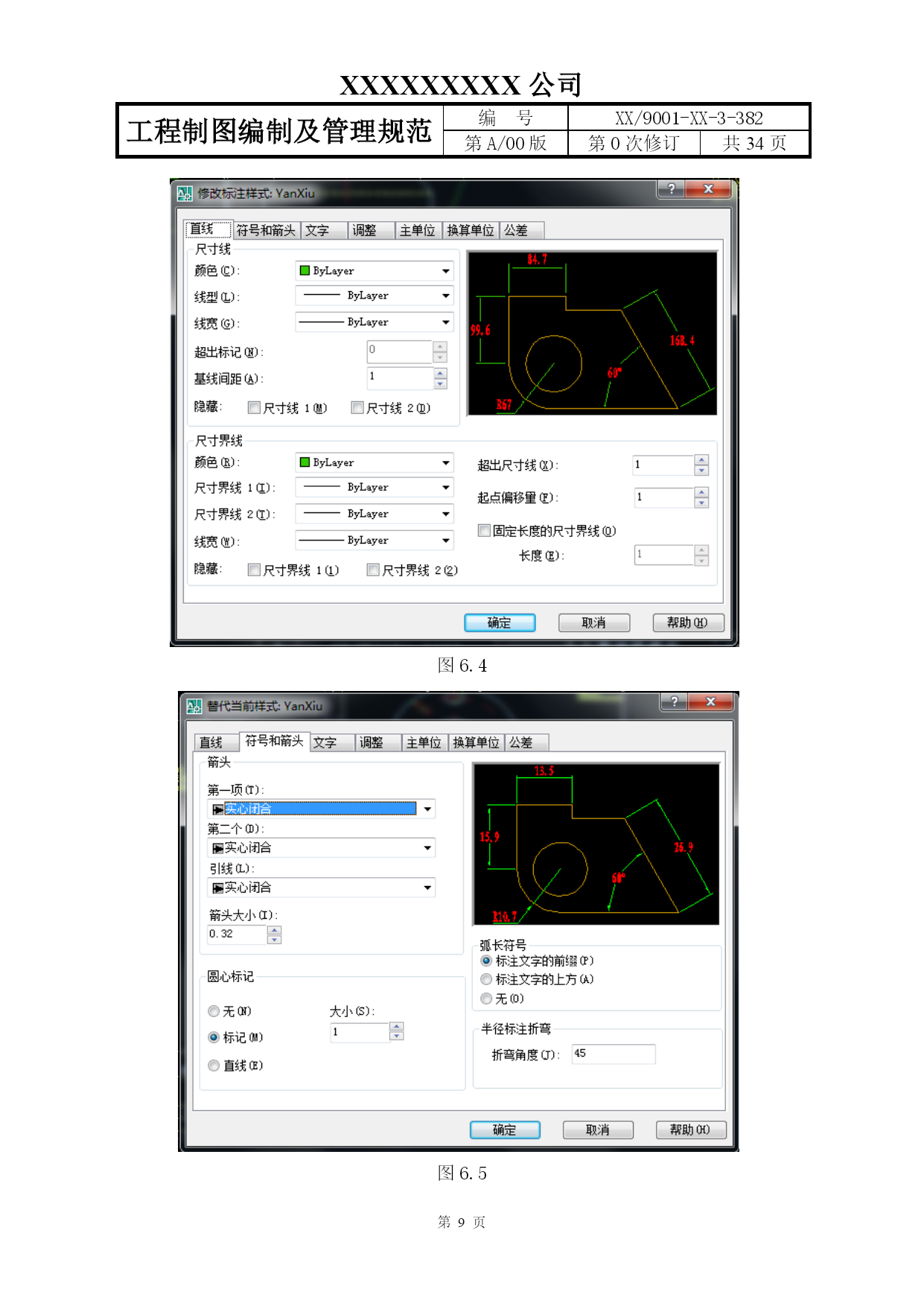Open the 尺寸界线 线宽(W) dropdown
Screen dimensions: 924x1306
click(375, 541)
